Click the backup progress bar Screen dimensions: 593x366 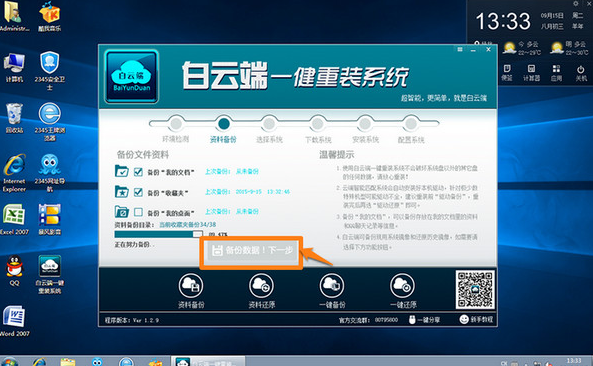click(x=158, y=234)
